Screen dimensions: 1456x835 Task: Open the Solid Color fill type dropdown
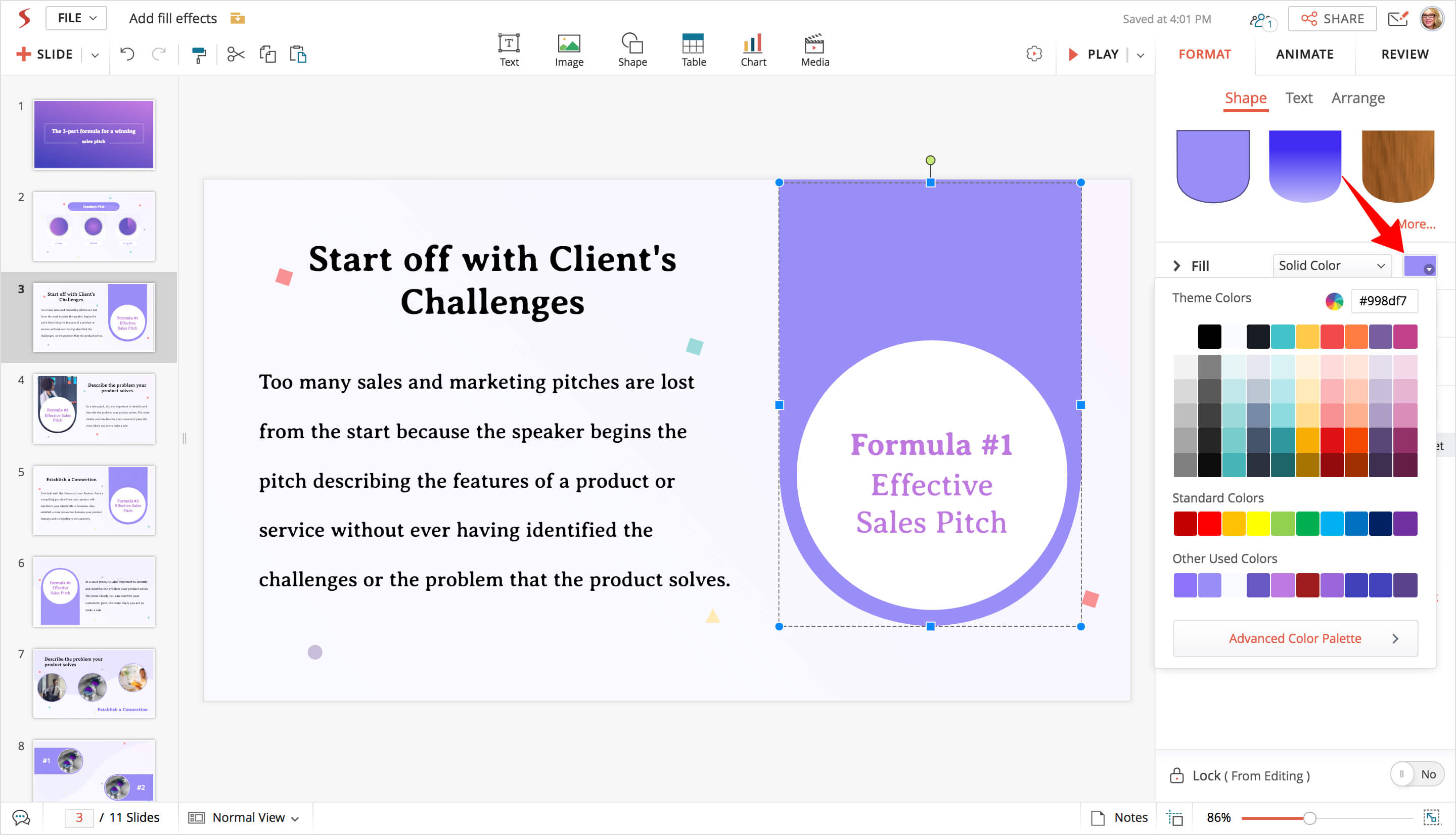click(1331, 265)
